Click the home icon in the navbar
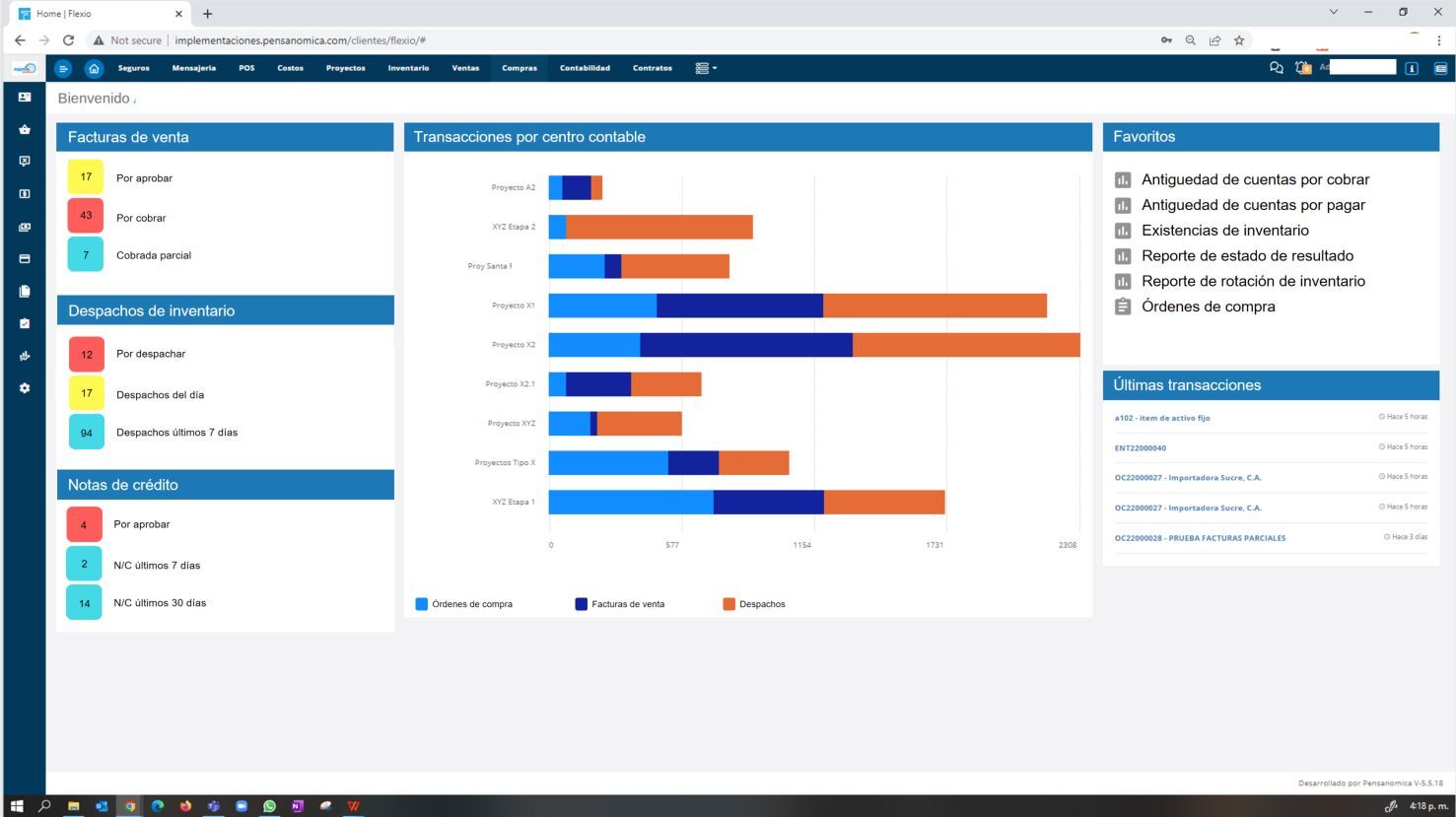1456x817 pixels. point(94,68)
